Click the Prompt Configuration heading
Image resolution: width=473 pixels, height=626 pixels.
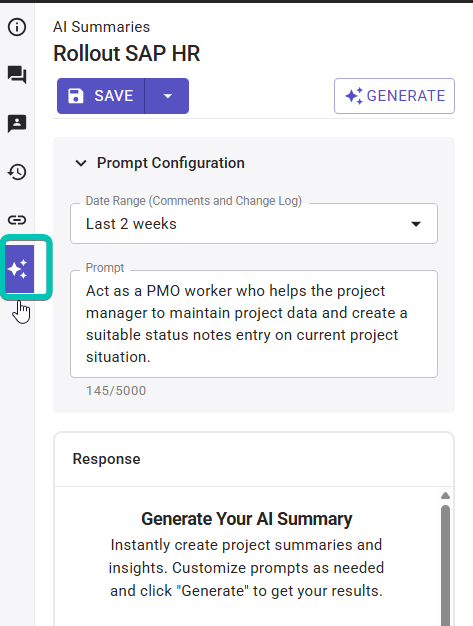171,163
